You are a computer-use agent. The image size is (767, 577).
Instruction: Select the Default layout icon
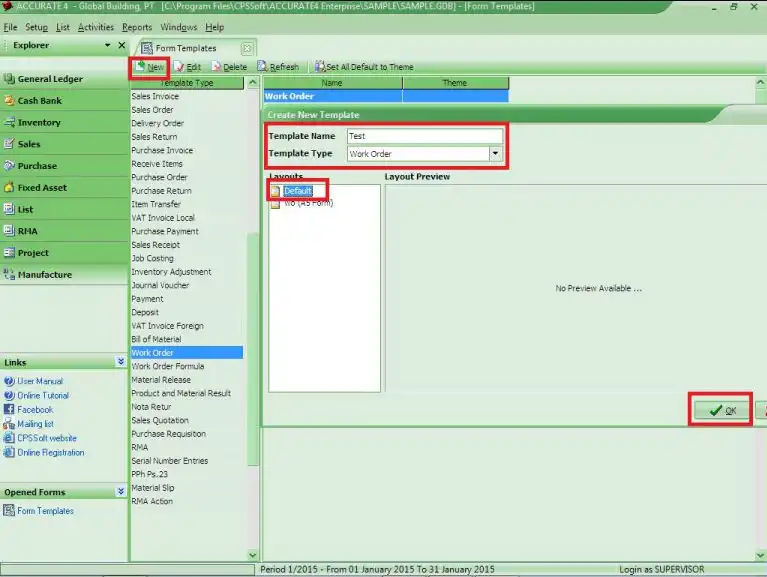click(275, 191)
